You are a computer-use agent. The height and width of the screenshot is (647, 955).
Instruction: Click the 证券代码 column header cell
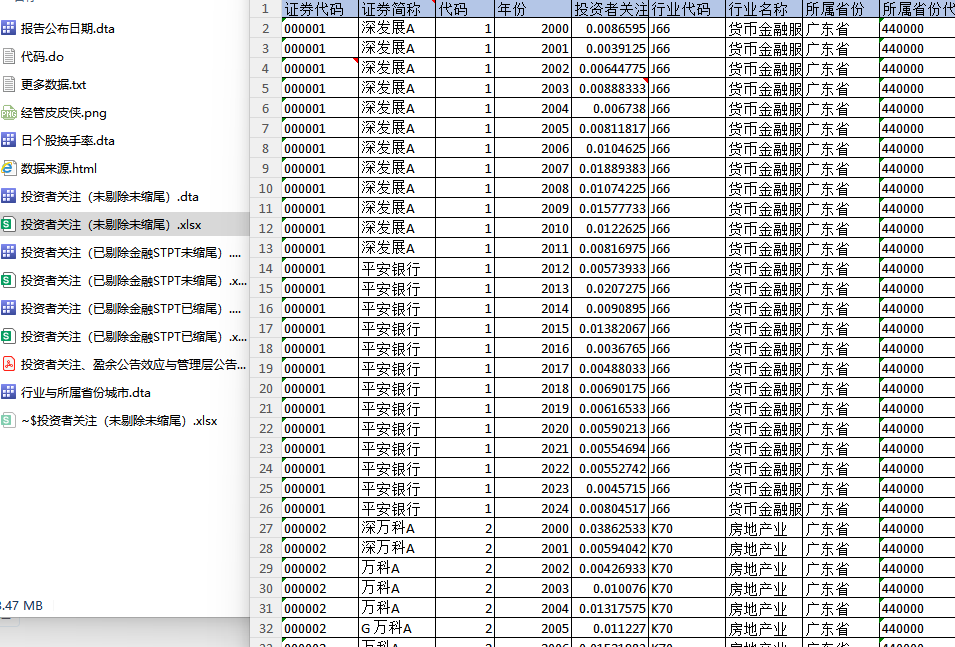click(x=318, y=9)
